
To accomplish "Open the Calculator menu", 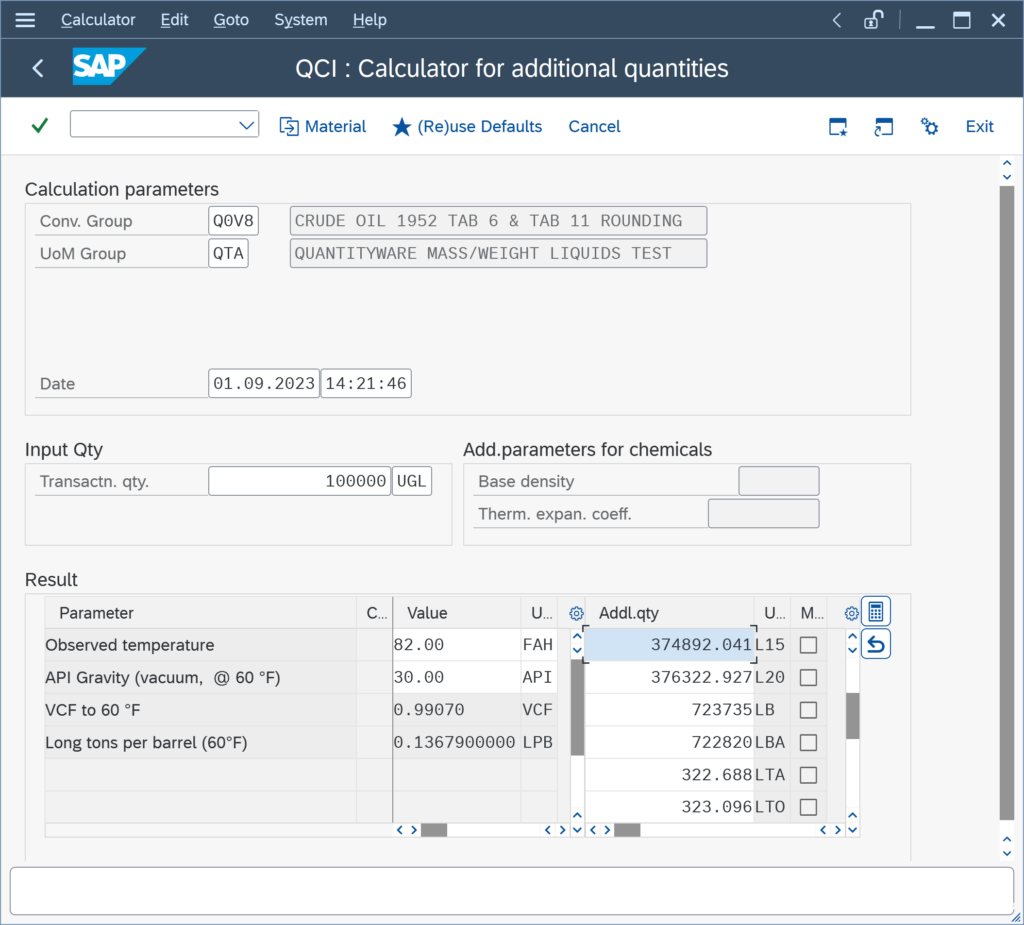I will (98, 20).
